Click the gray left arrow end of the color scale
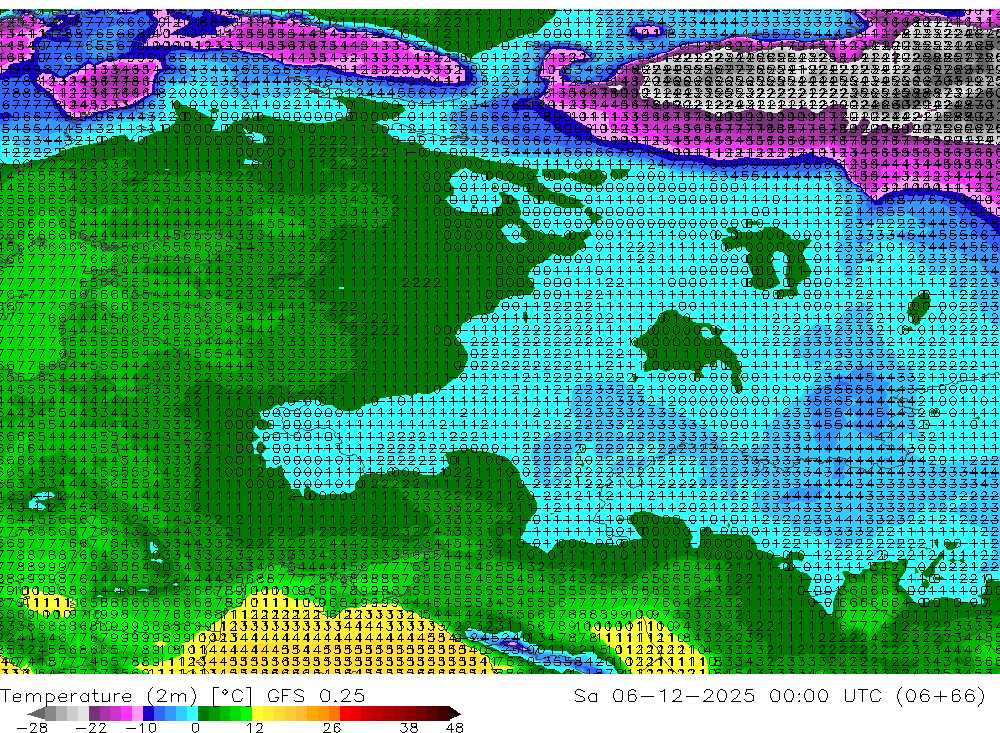Image resolution: width=1000 pixels, height=733 pixels. pos(36,713)
